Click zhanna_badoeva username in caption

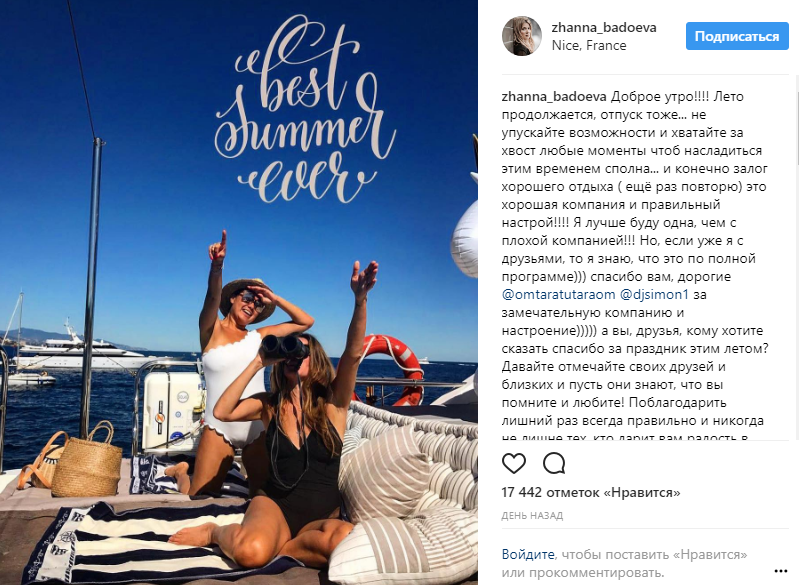554,97
